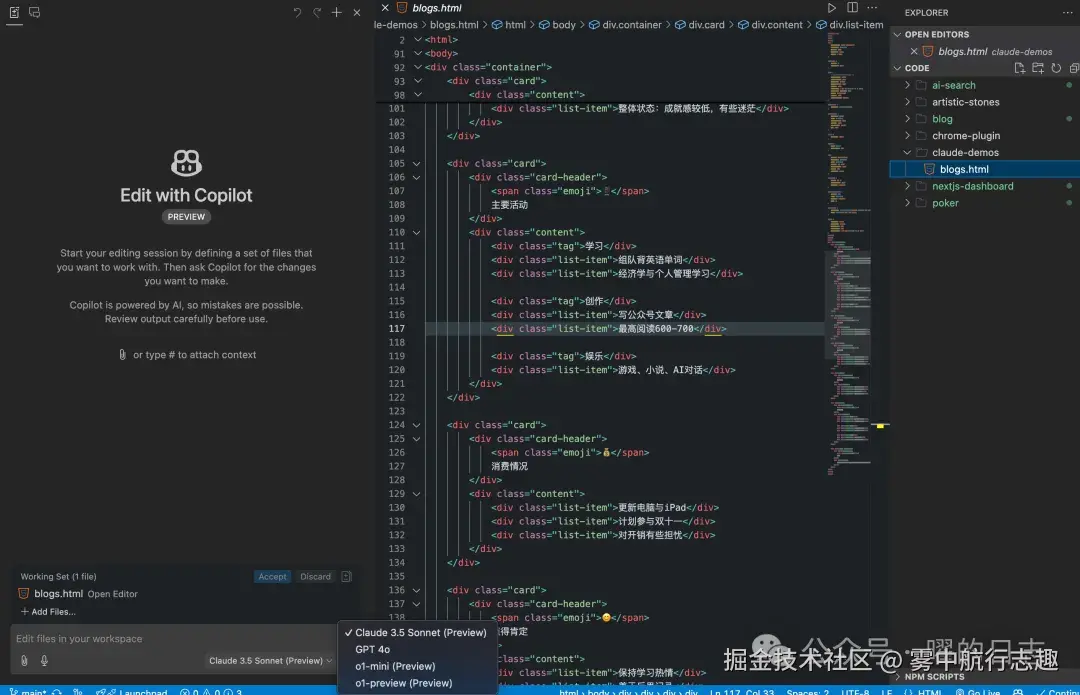Open blogs.html from the working set
This screenshot has height=695, width=1080.
pos(59,594)
